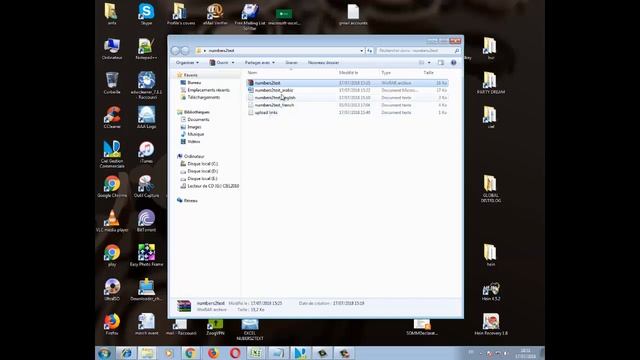This screenshot has width=640, height=360.
Task: Select the Free Mailing List Splitter shortcut
Action: (249, 17)
